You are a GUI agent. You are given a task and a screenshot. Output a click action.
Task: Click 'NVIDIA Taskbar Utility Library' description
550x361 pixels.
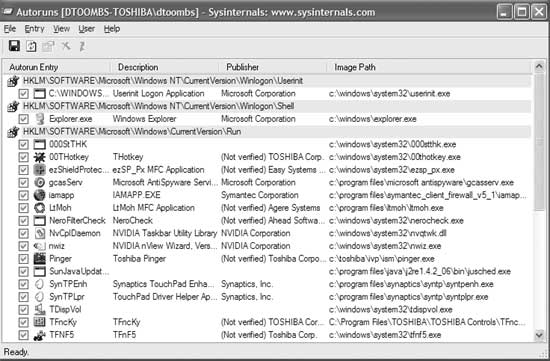[x=165, y=233]
